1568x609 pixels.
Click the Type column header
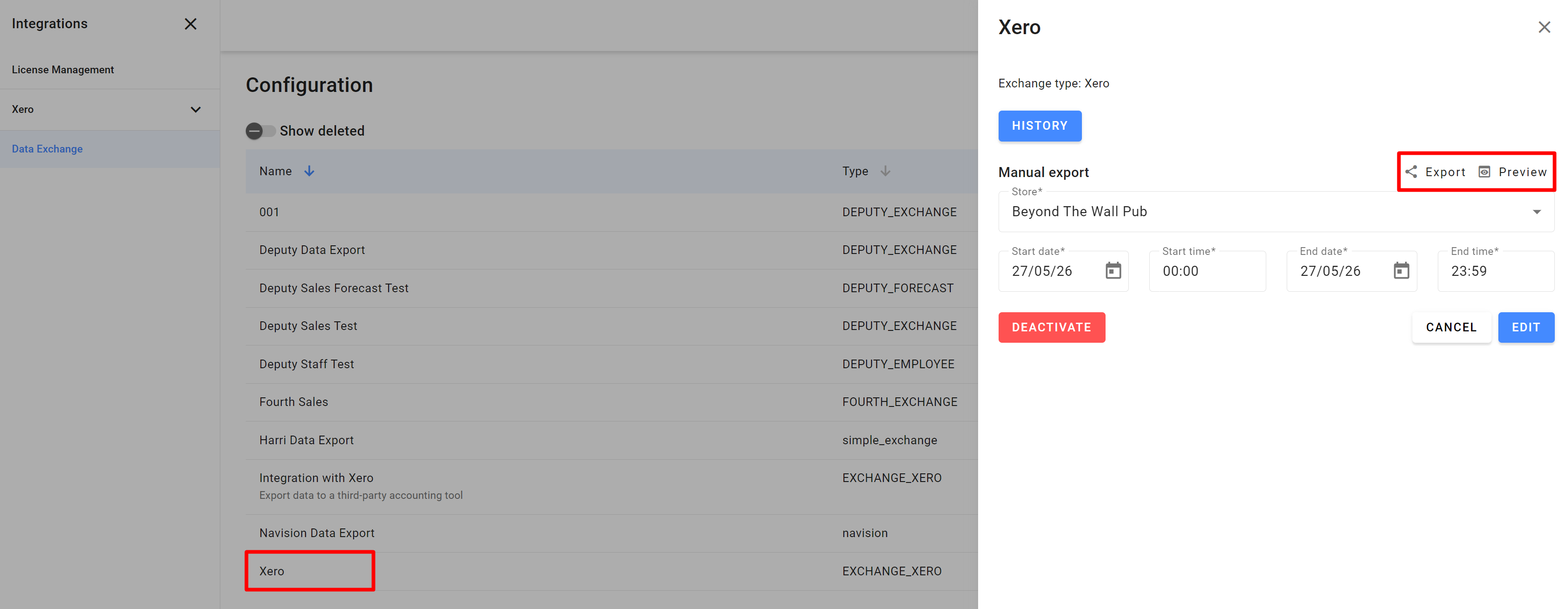pyautogui.click(x=855, y=171)
